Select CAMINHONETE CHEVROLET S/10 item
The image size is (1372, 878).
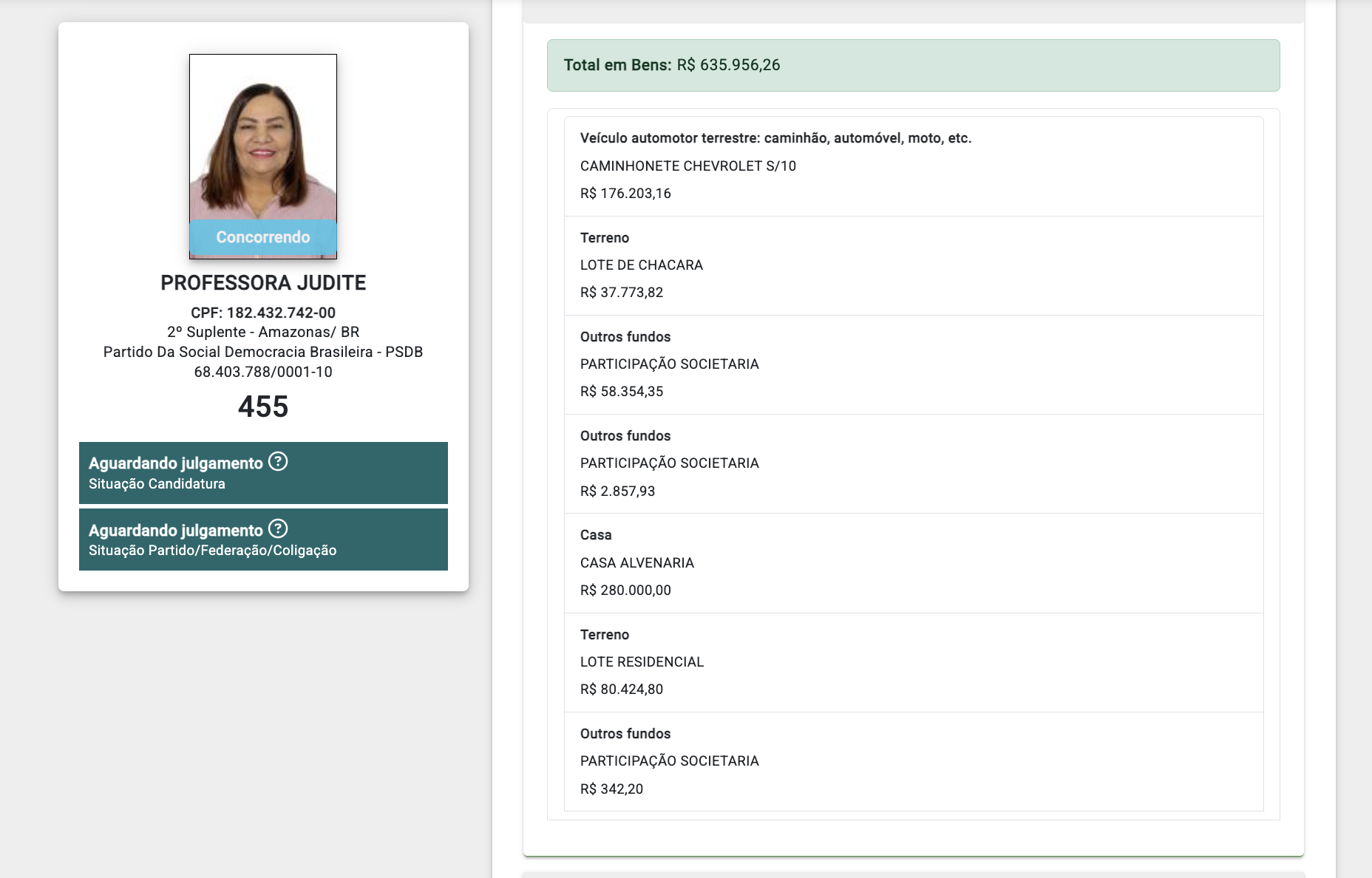click(x=688, y=166)
